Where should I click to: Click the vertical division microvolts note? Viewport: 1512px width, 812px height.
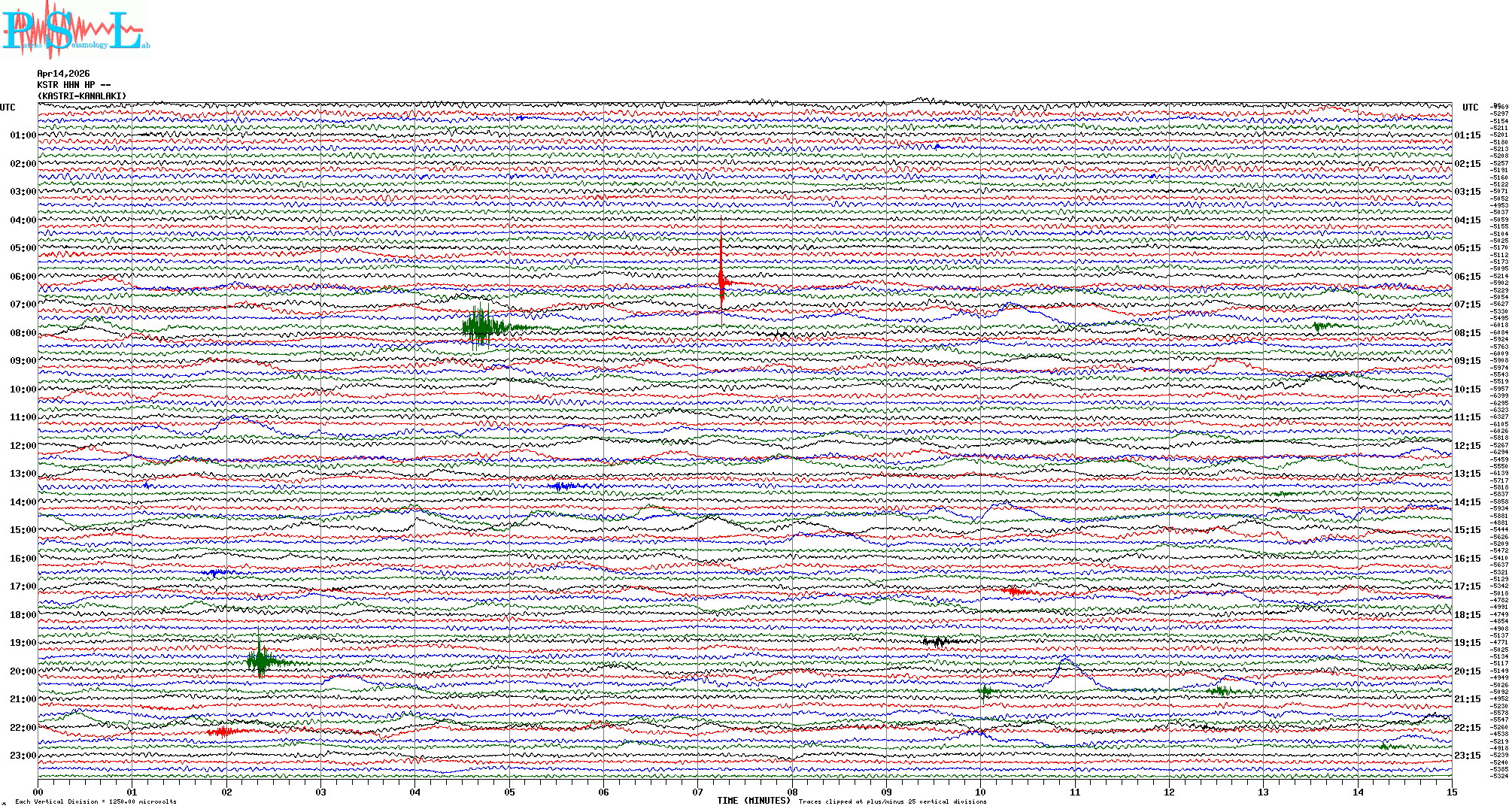click(96, 801)
